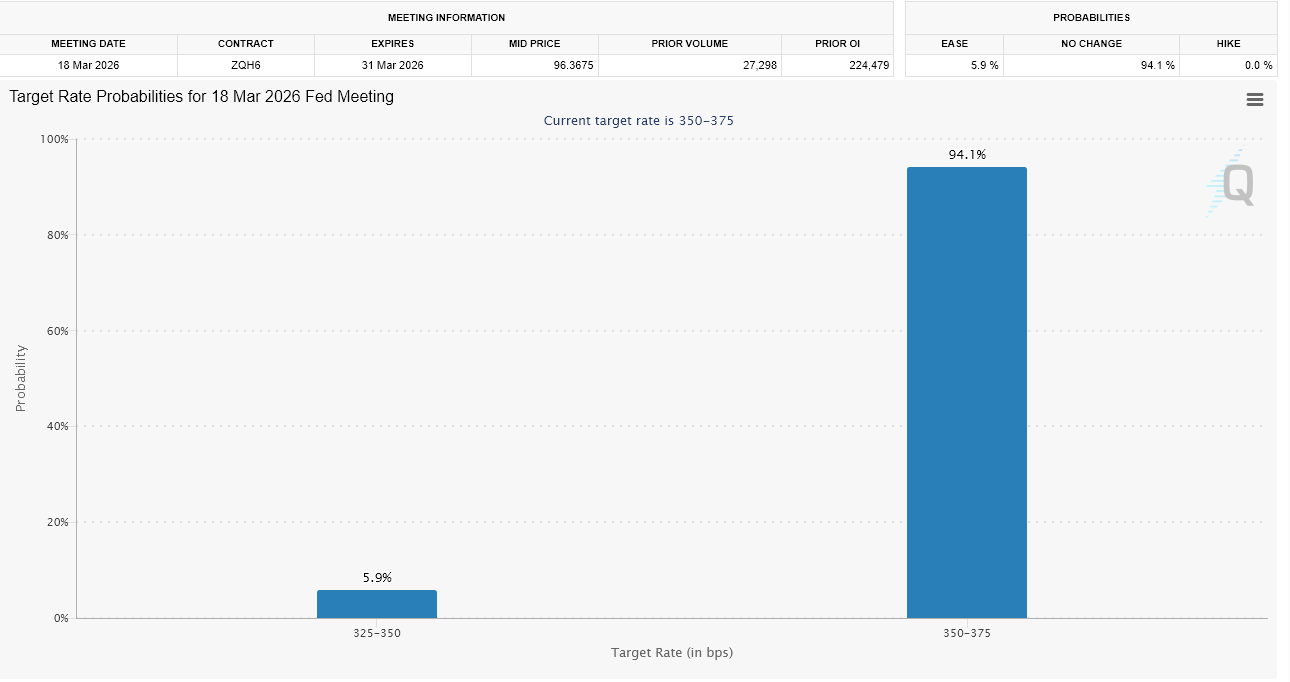Viewport: 1290px width, 682px height.
Task: Select the MEETING DATE column header
Action: pos(88,44)
